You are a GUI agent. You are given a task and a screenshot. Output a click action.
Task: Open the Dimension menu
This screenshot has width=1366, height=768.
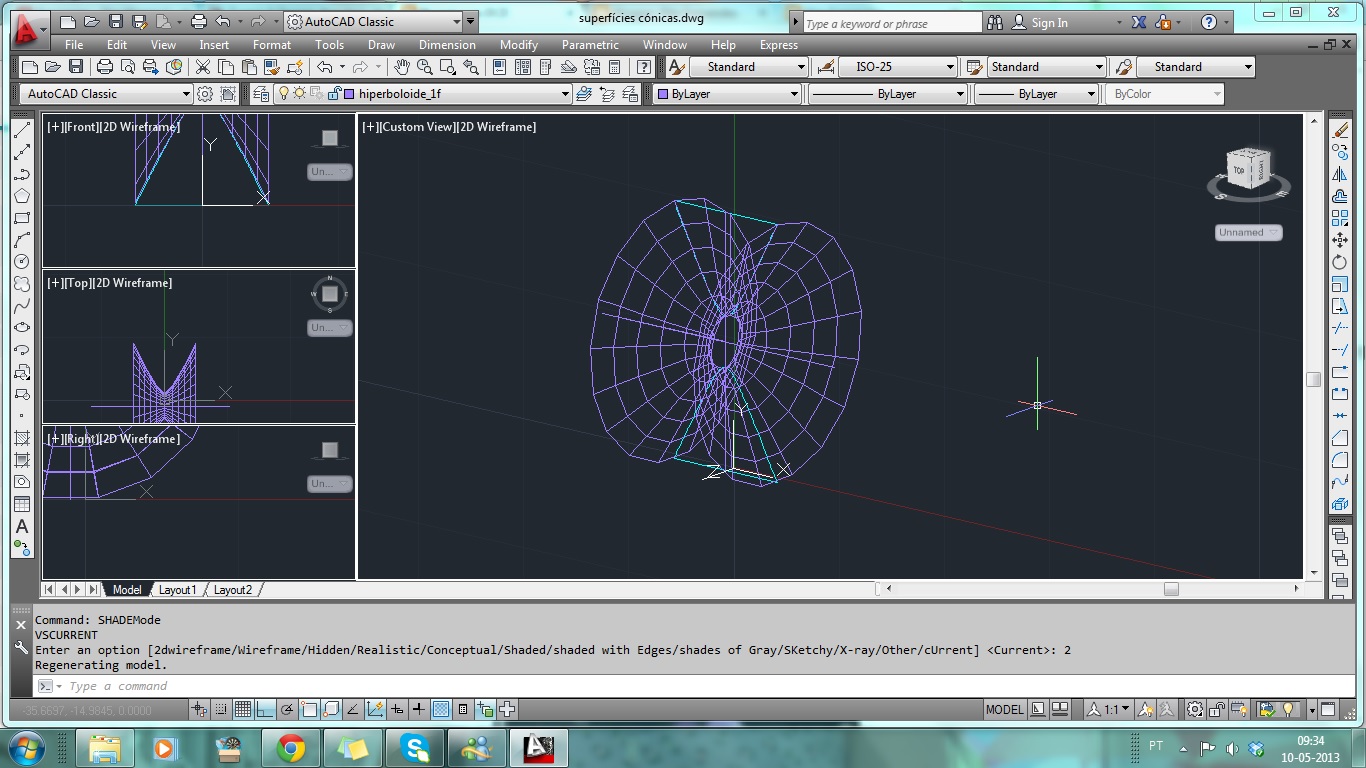point(447,45)
